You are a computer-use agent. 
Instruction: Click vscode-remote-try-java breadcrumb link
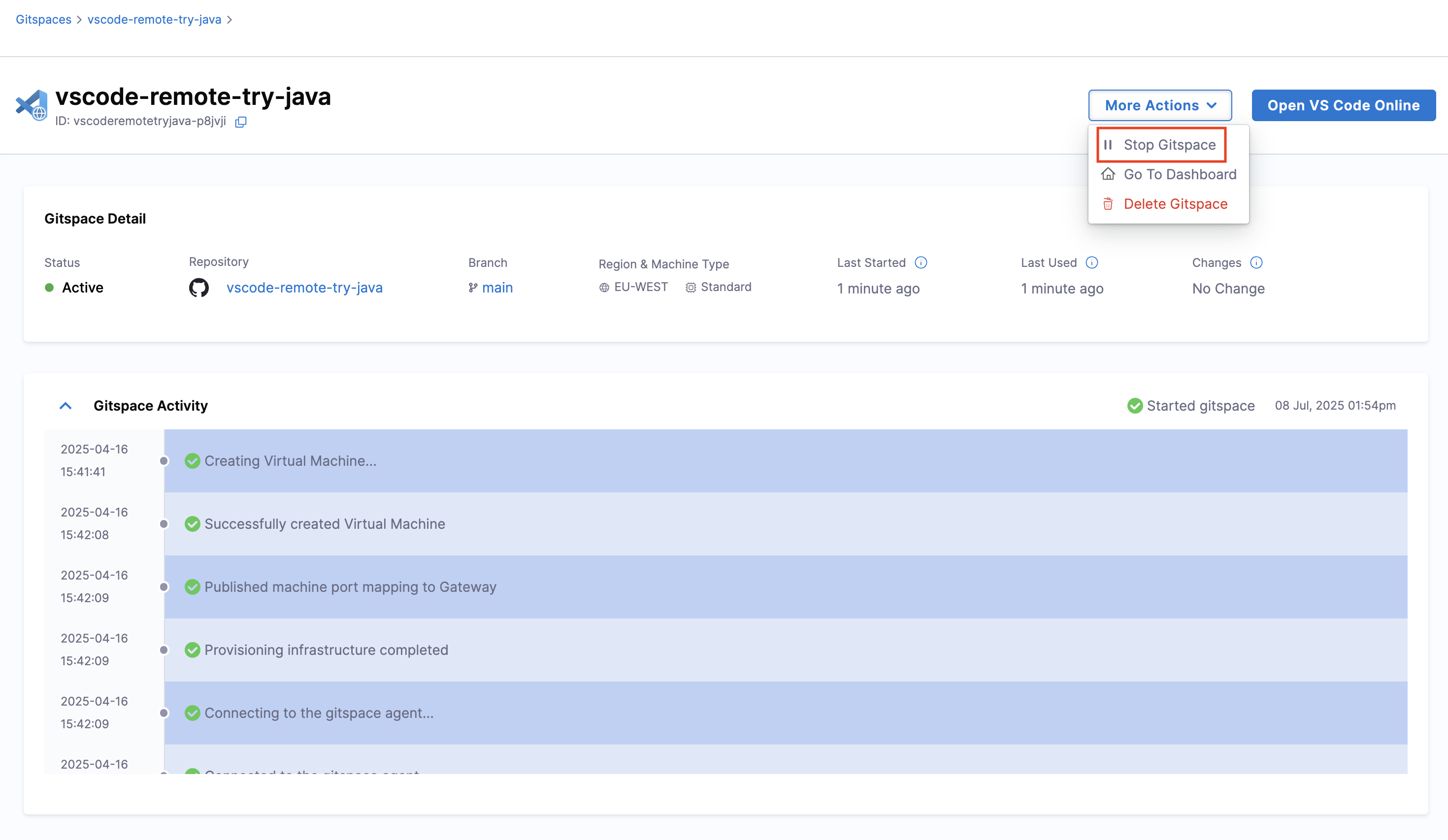[154, 20]
